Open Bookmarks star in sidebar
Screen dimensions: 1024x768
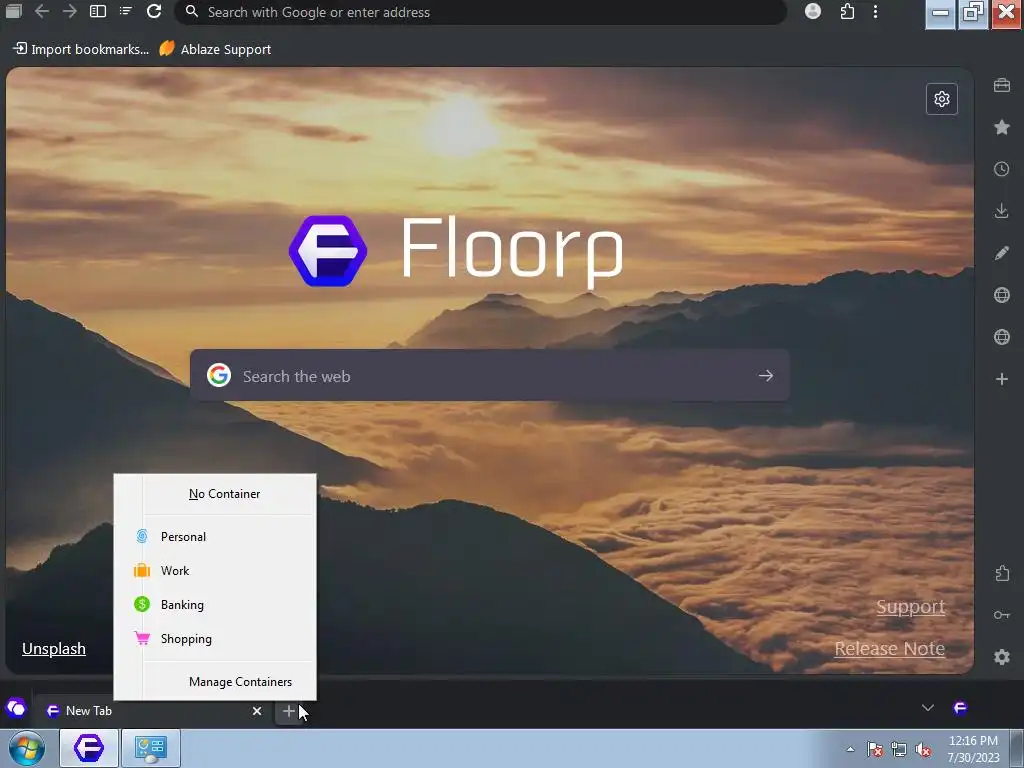pos(1002,127)
